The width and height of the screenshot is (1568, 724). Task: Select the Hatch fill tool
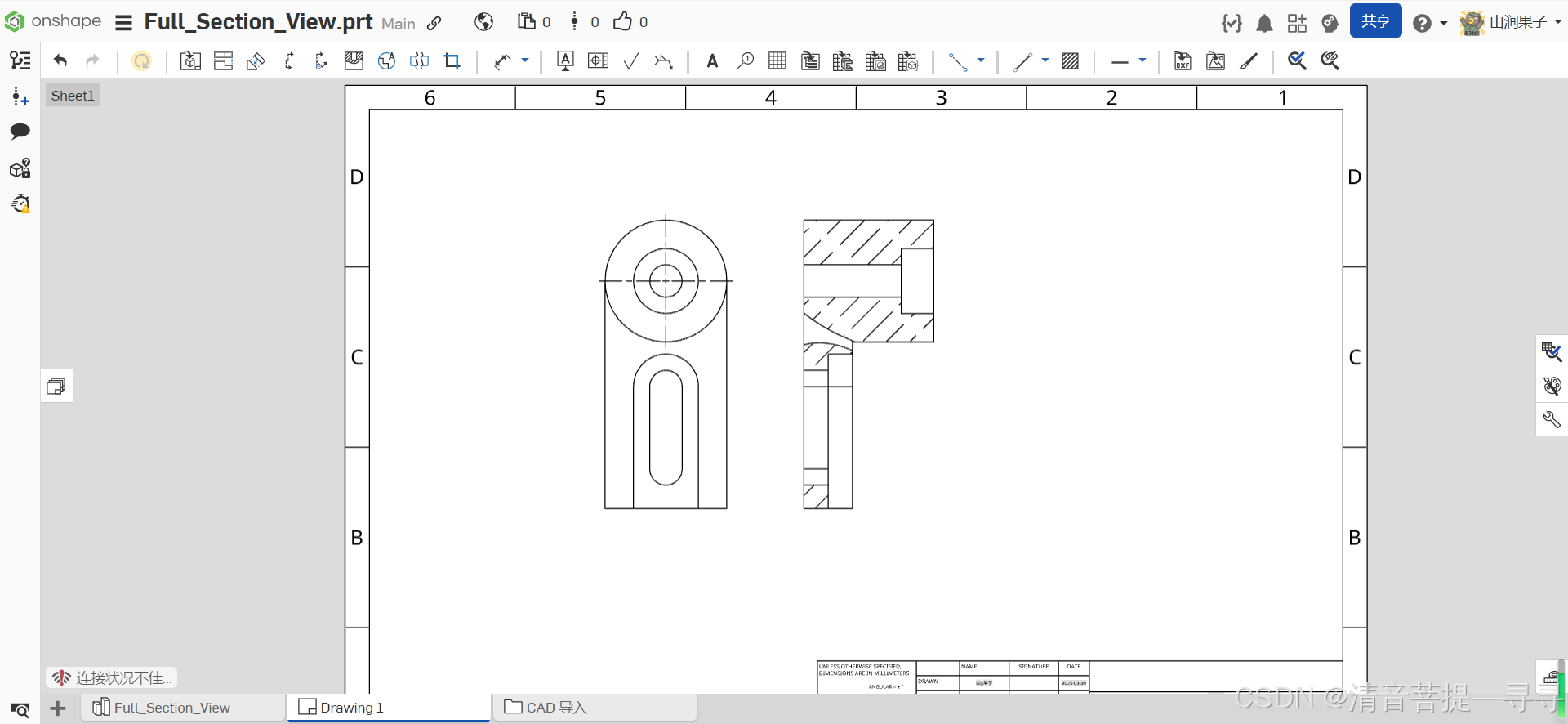coord(1071,60)
